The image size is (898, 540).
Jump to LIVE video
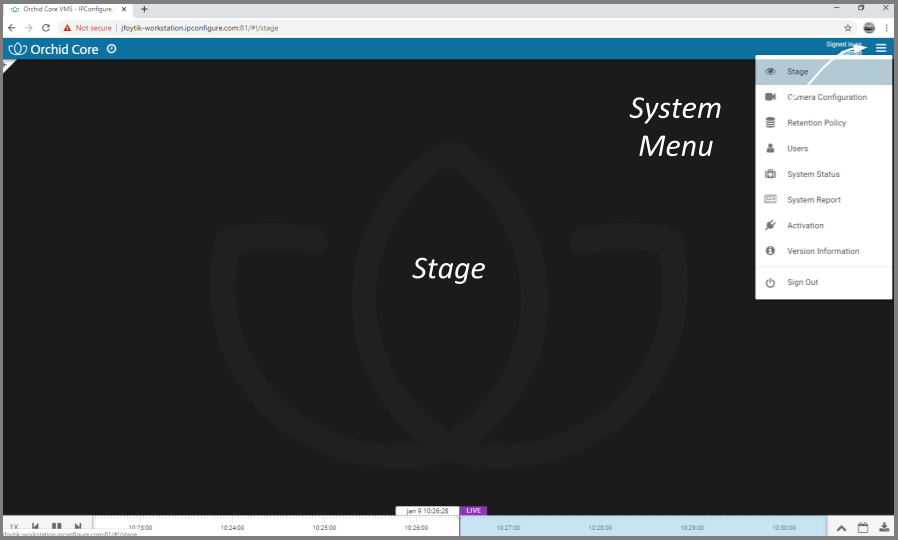473,510
